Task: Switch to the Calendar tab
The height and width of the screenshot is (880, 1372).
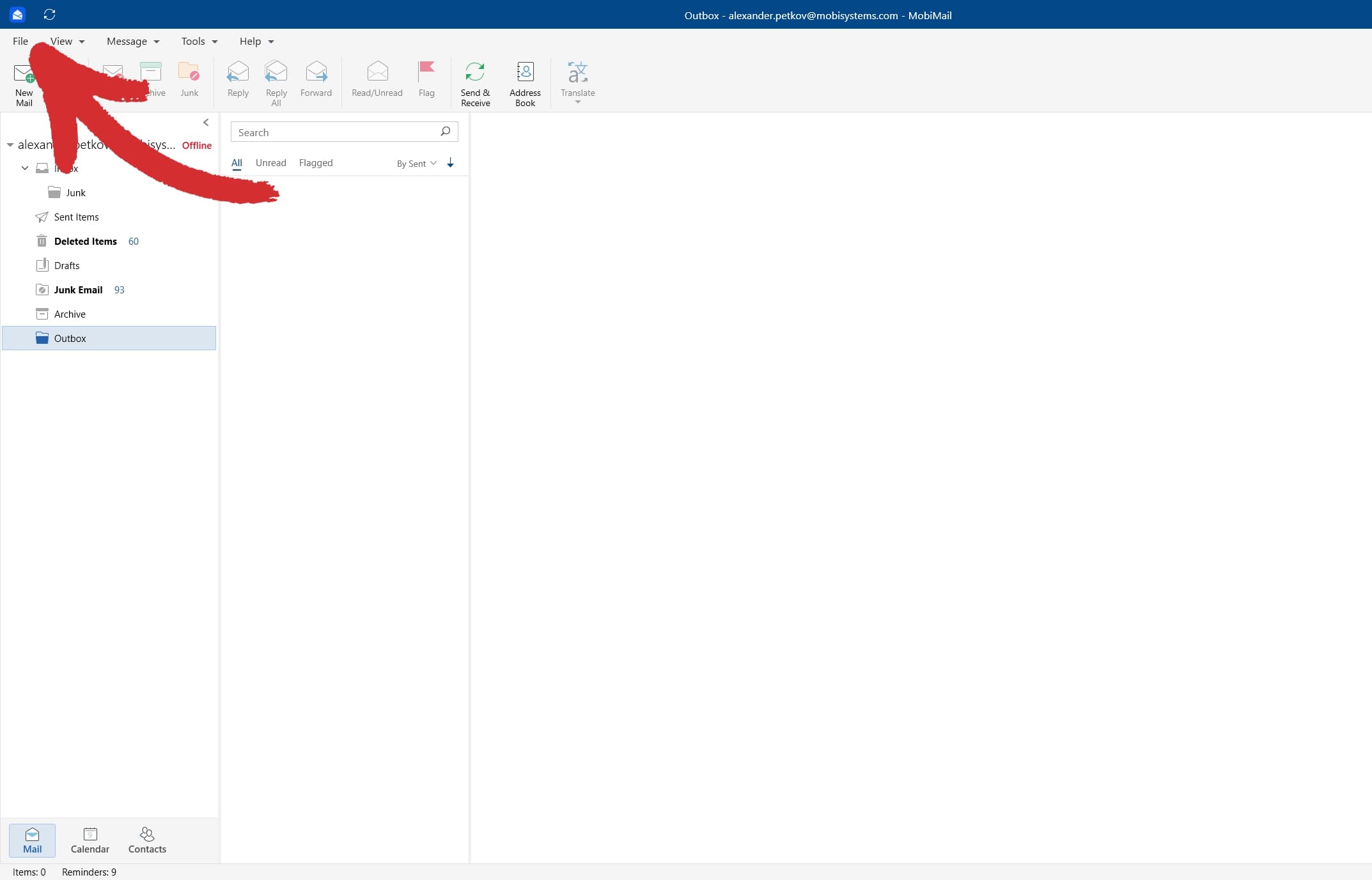Action: tap(90, 840)
